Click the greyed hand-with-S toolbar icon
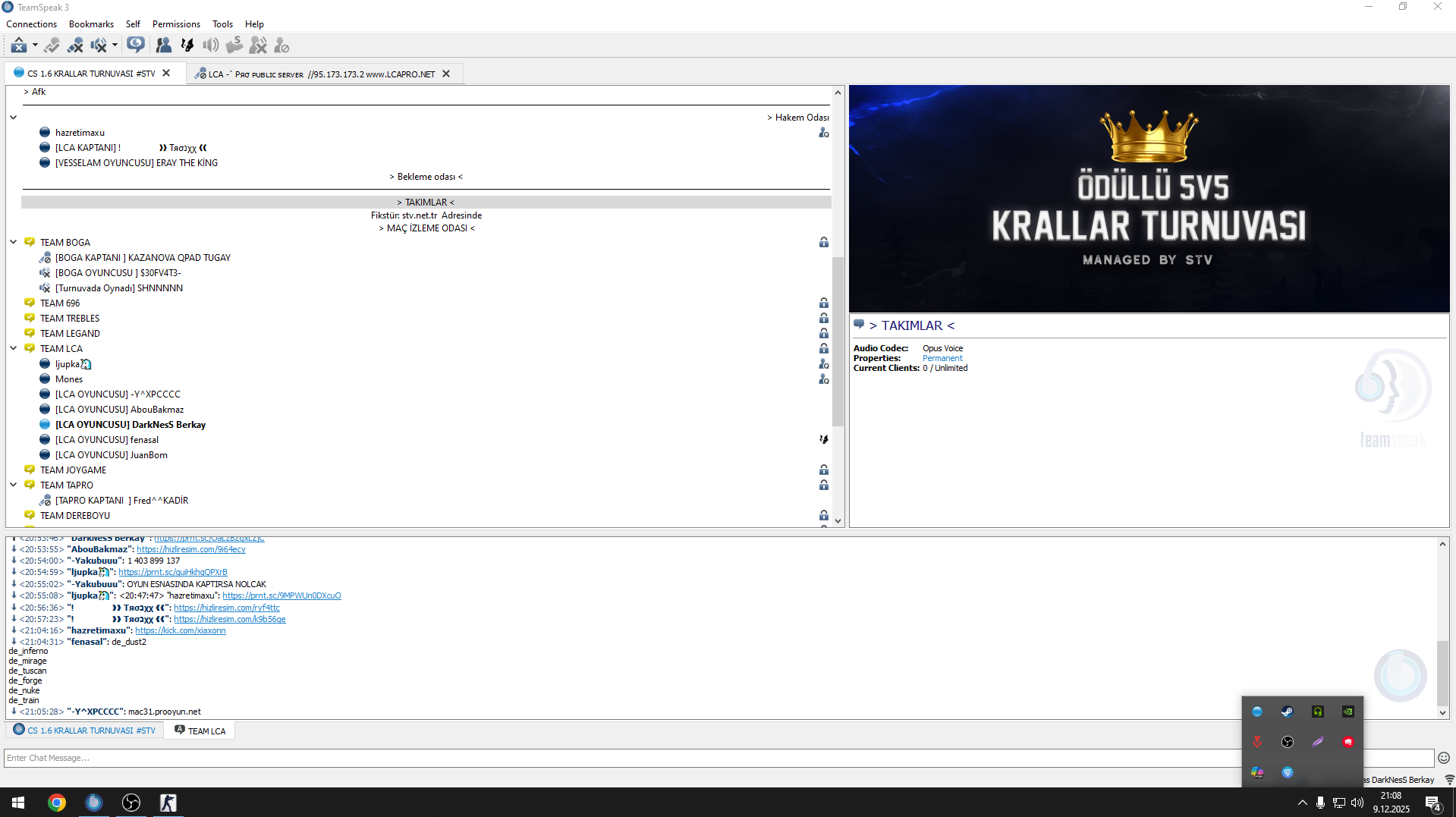Screen dimensions: 1456x817 (x=234, y=46)
